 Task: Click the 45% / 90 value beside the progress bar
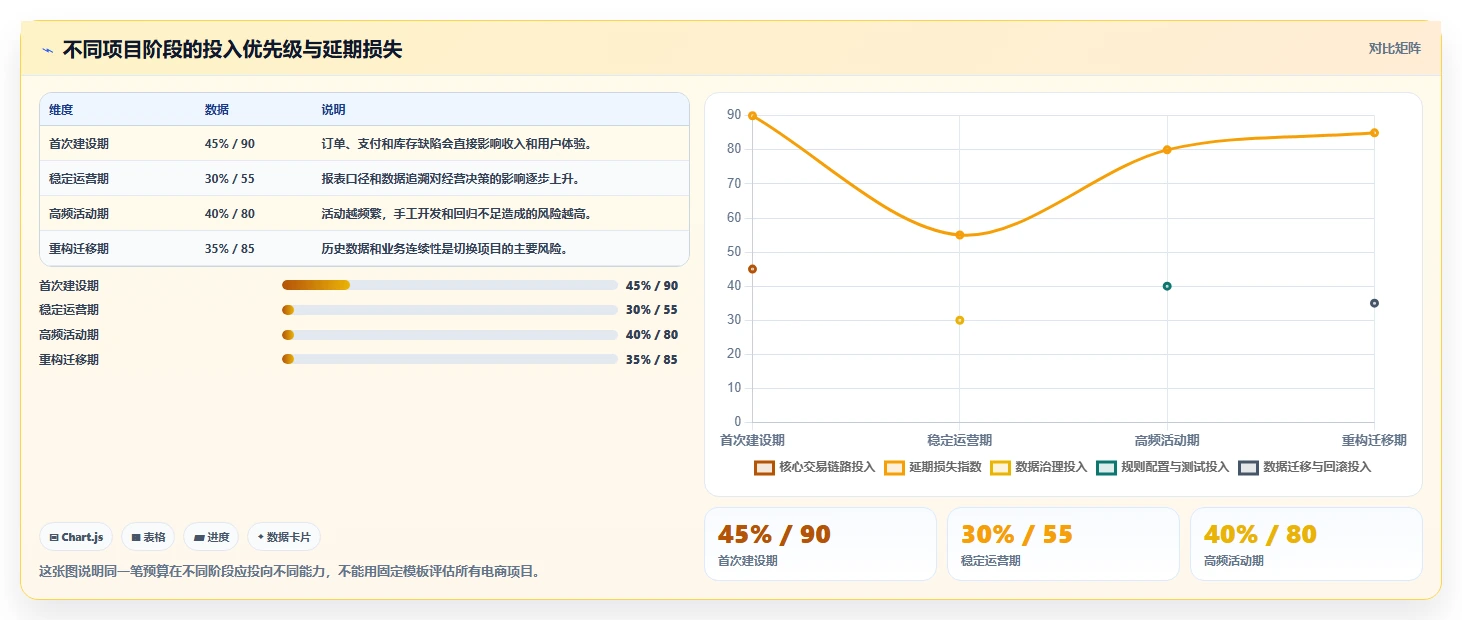(652, 285)
